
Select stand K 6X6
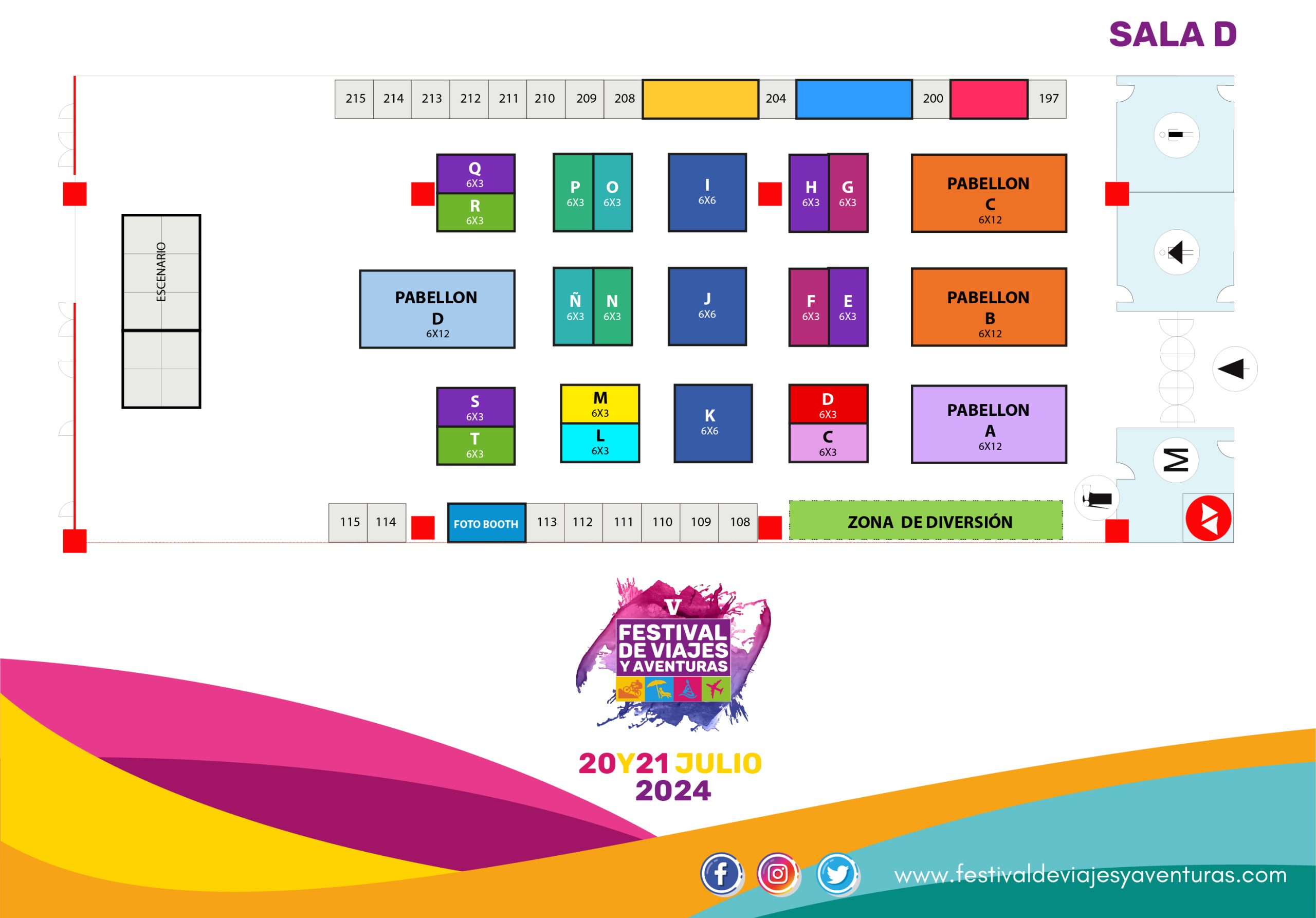pos(713,424)
